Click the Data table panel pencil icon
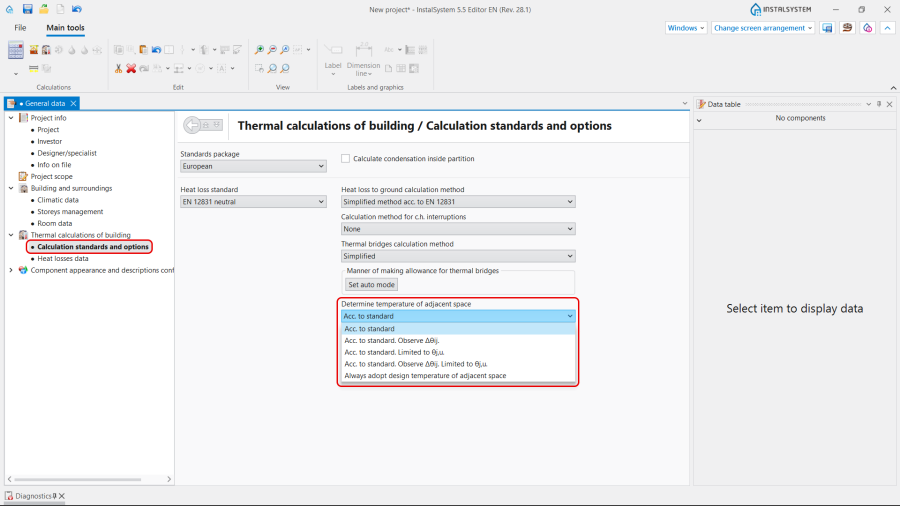The height and width of the screenshot is (506, 900). pyautogui.click(x=701, y=104)
